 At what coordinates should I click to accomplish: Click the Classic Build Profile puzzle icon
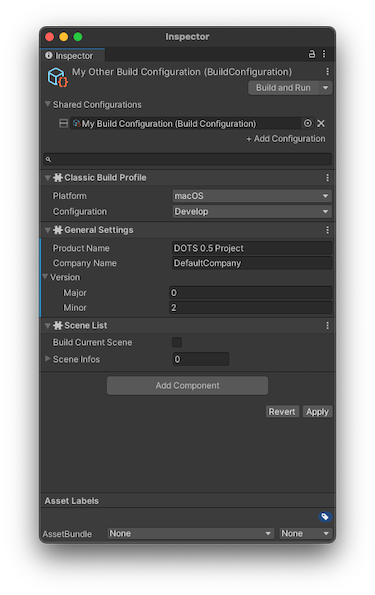(x=58, y=178)
